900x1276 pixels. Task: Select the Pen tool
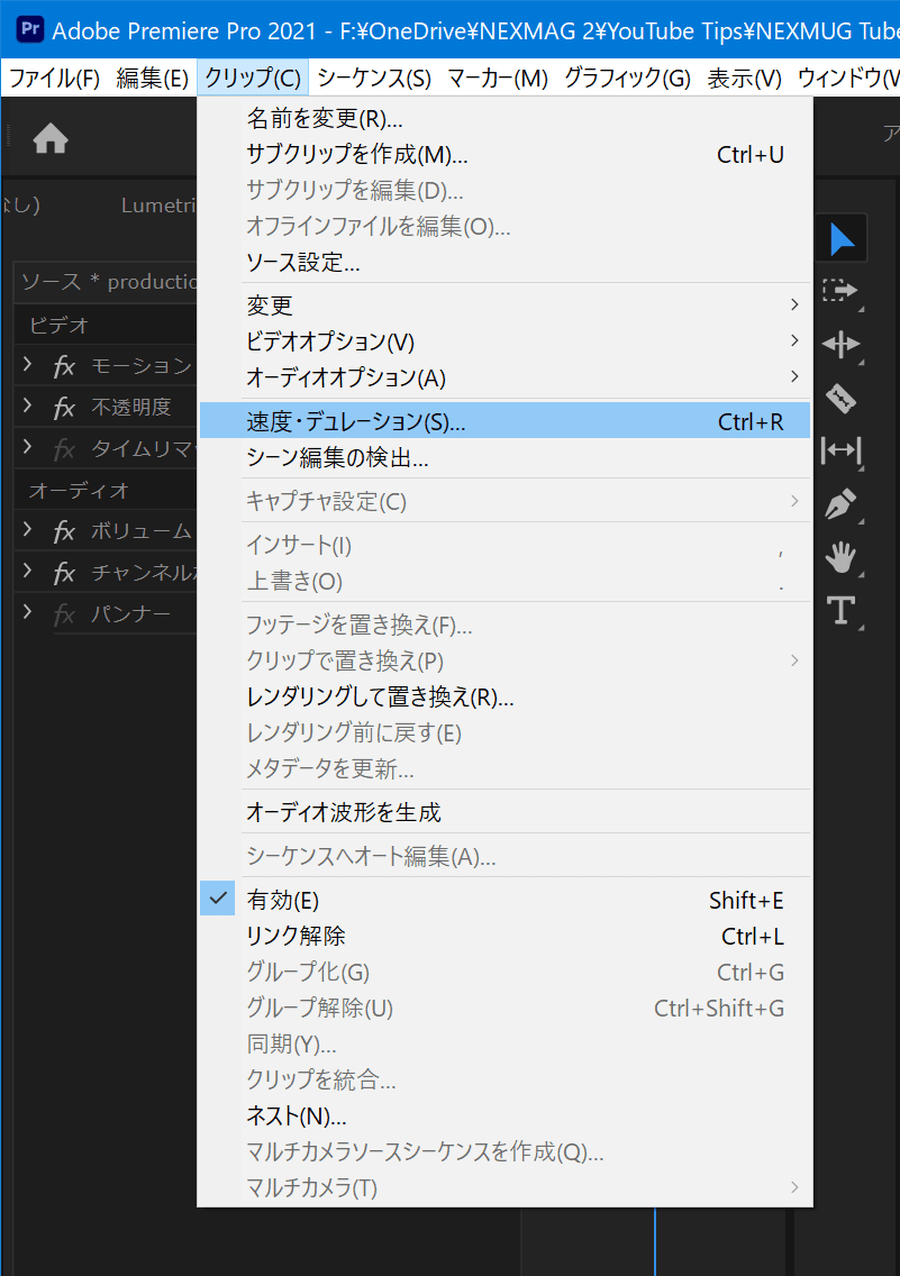point(841,505)
